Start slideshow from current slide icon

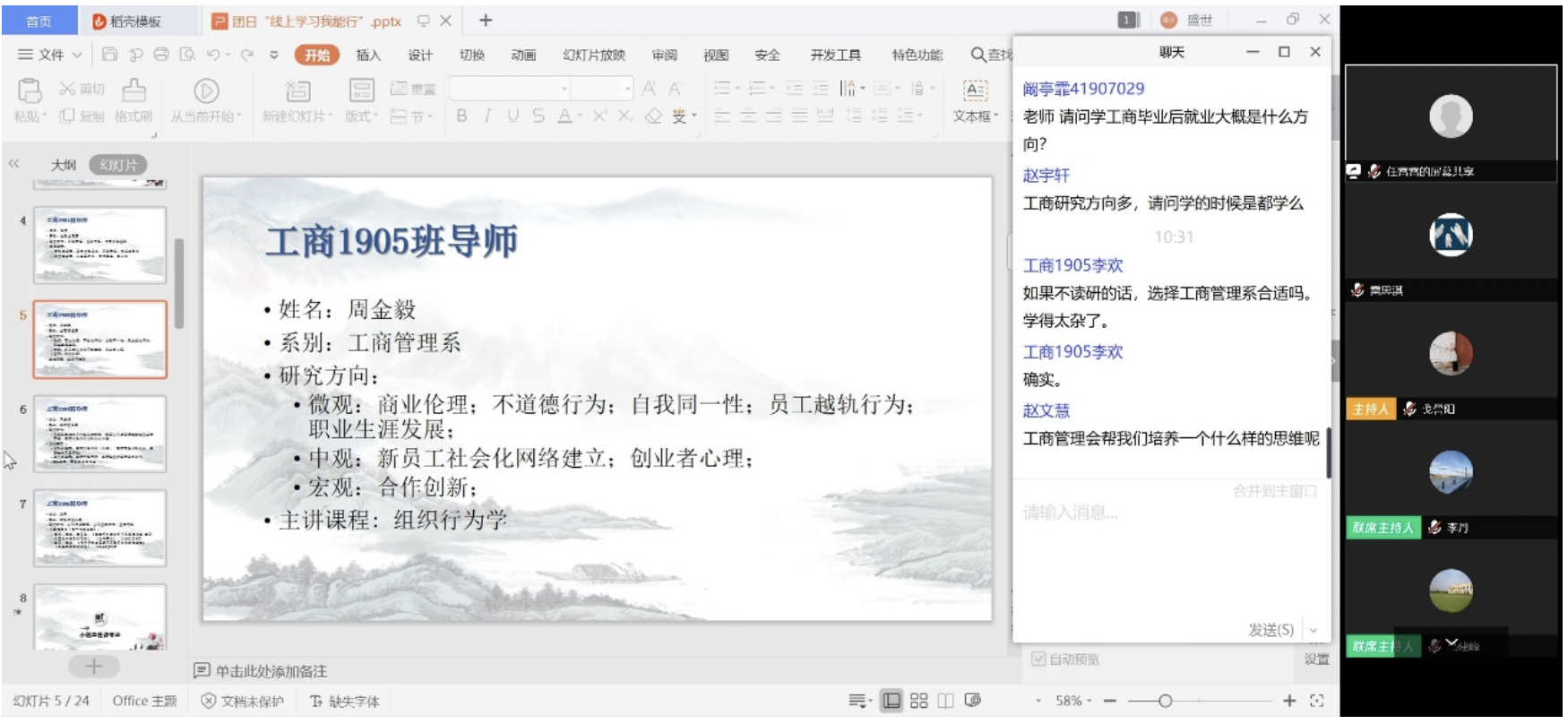206,90
